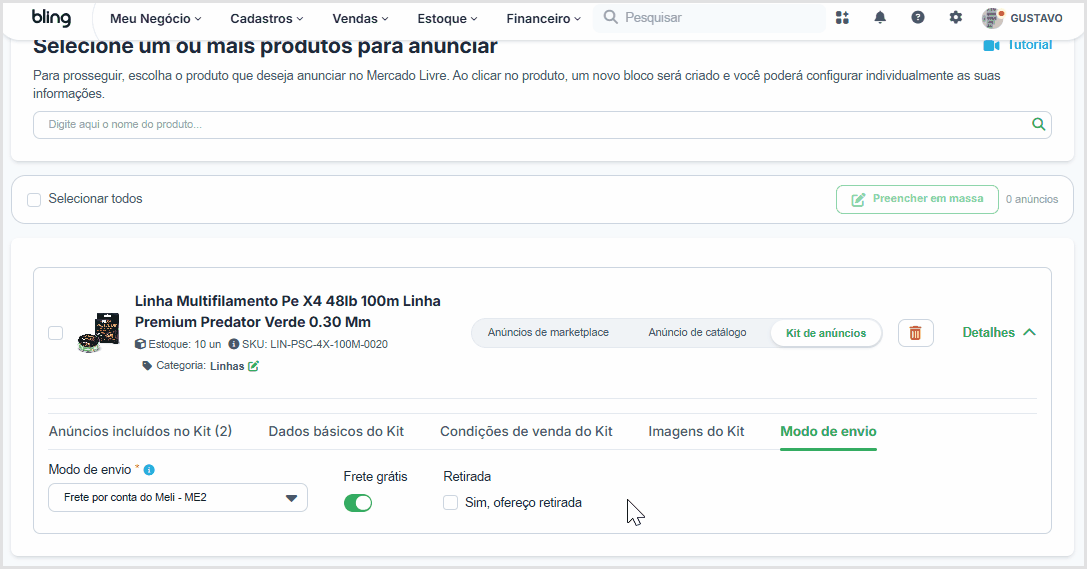Expand the Estoque menu
Screen dimensions: 1087x569
coord(447,19)
